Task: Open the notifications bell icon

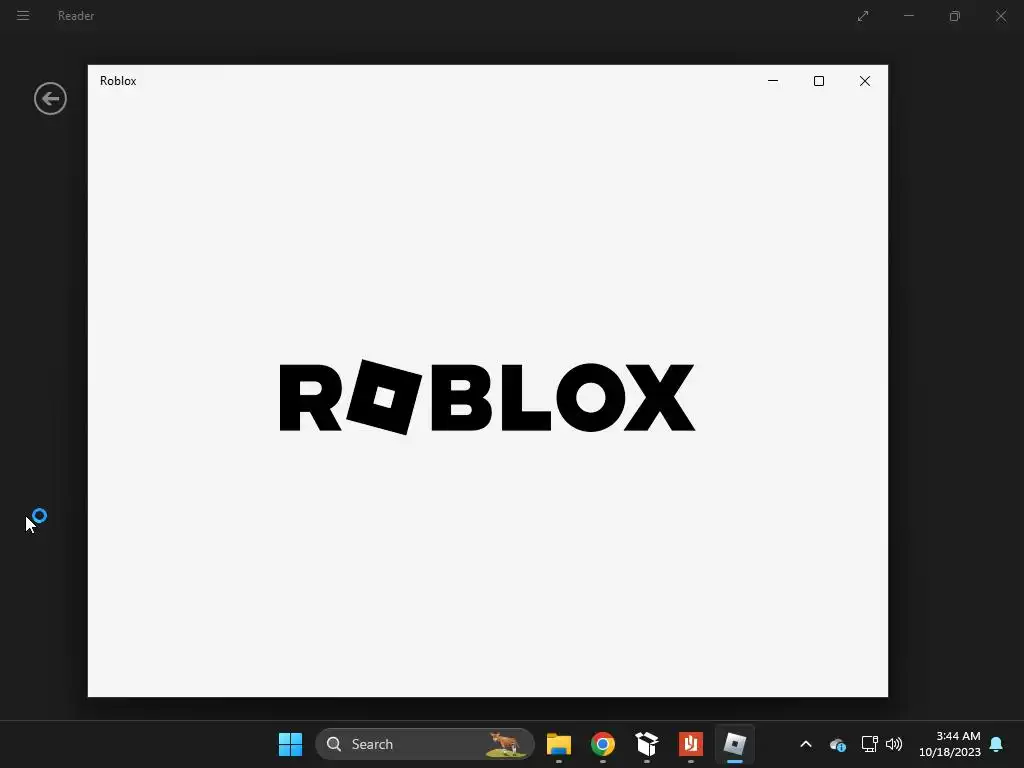Action: [x=996, y=744]
